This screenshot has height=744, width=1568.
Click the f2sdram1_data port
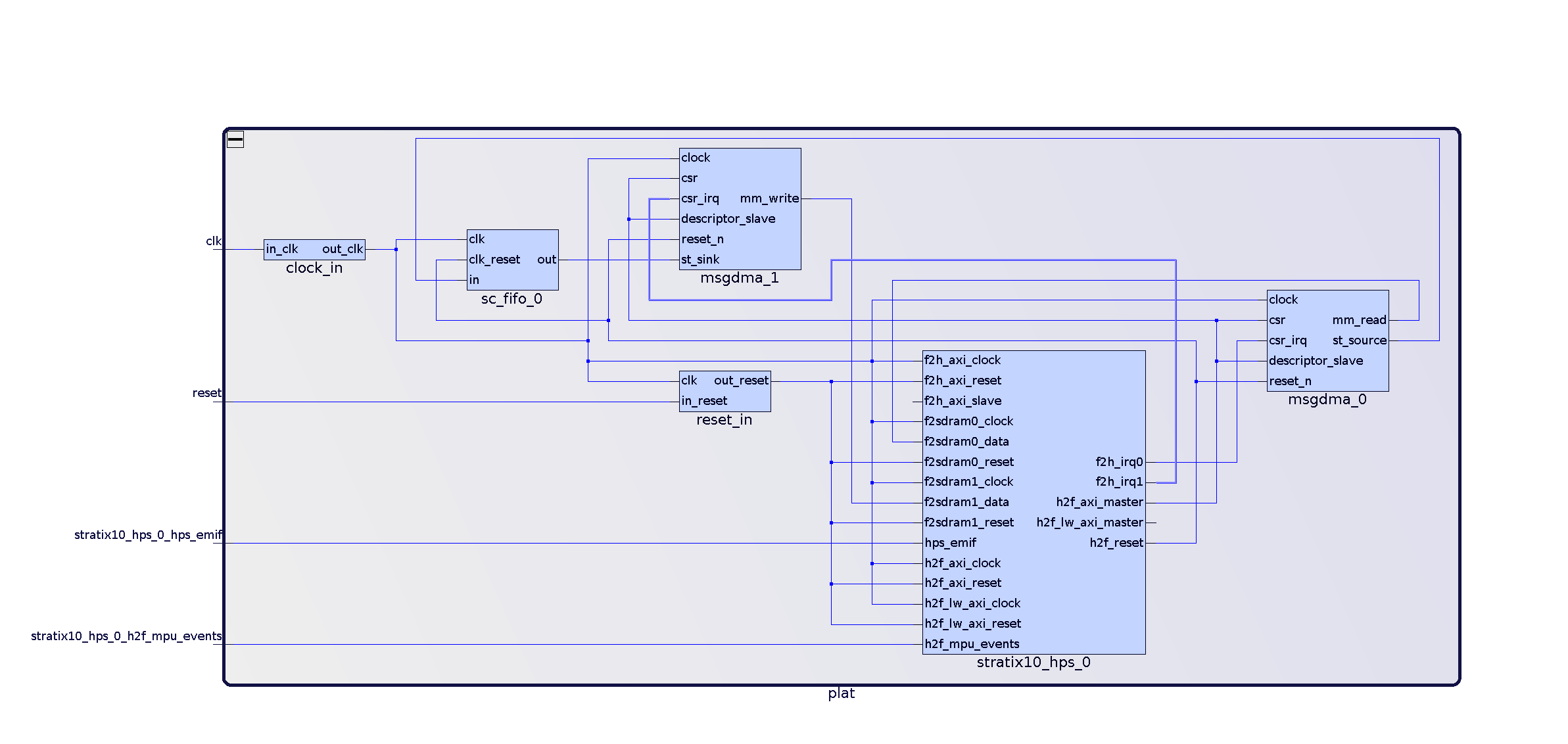966,502
